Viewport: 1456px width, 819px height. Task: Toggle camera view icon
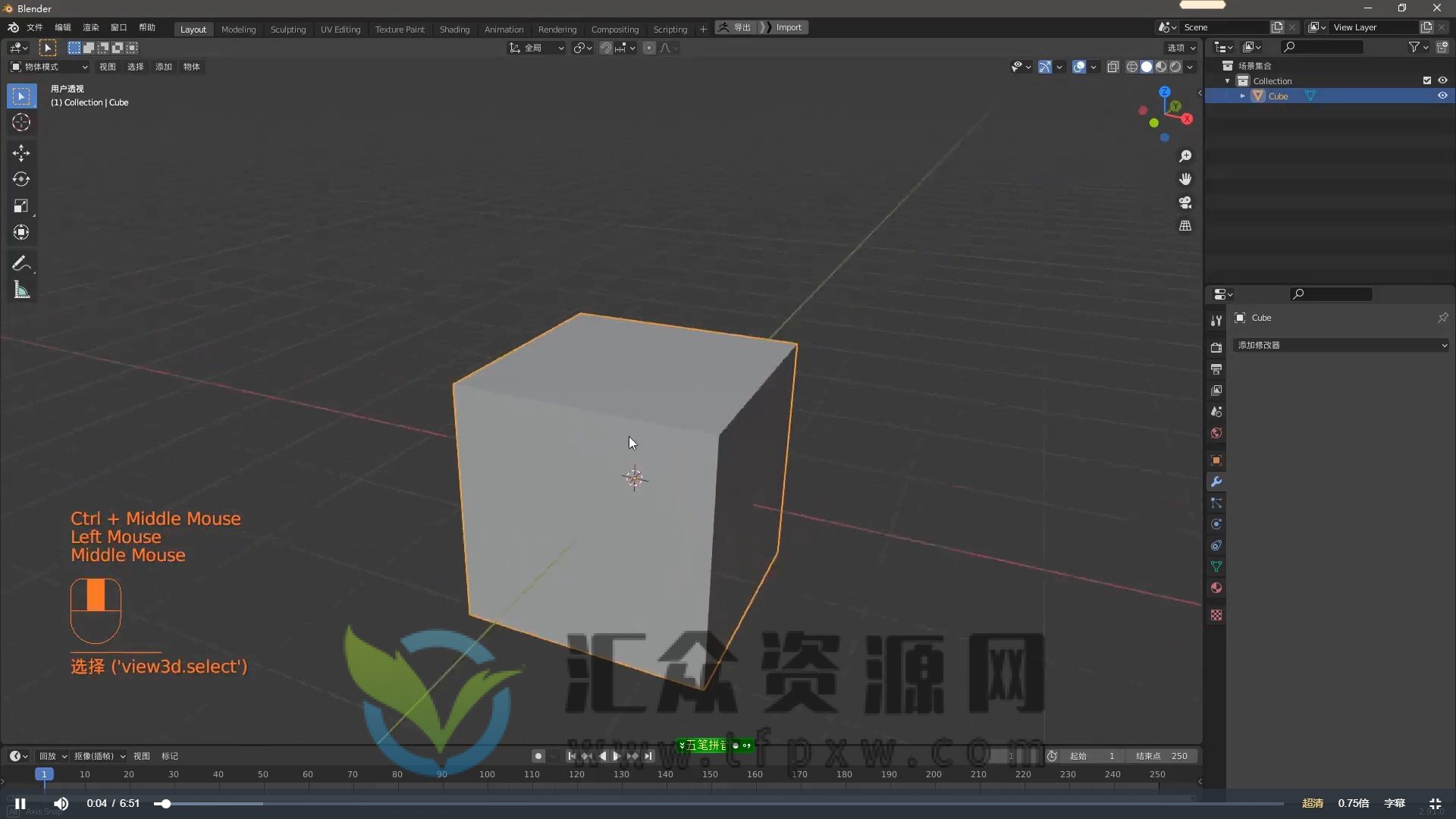(1185, 202)
